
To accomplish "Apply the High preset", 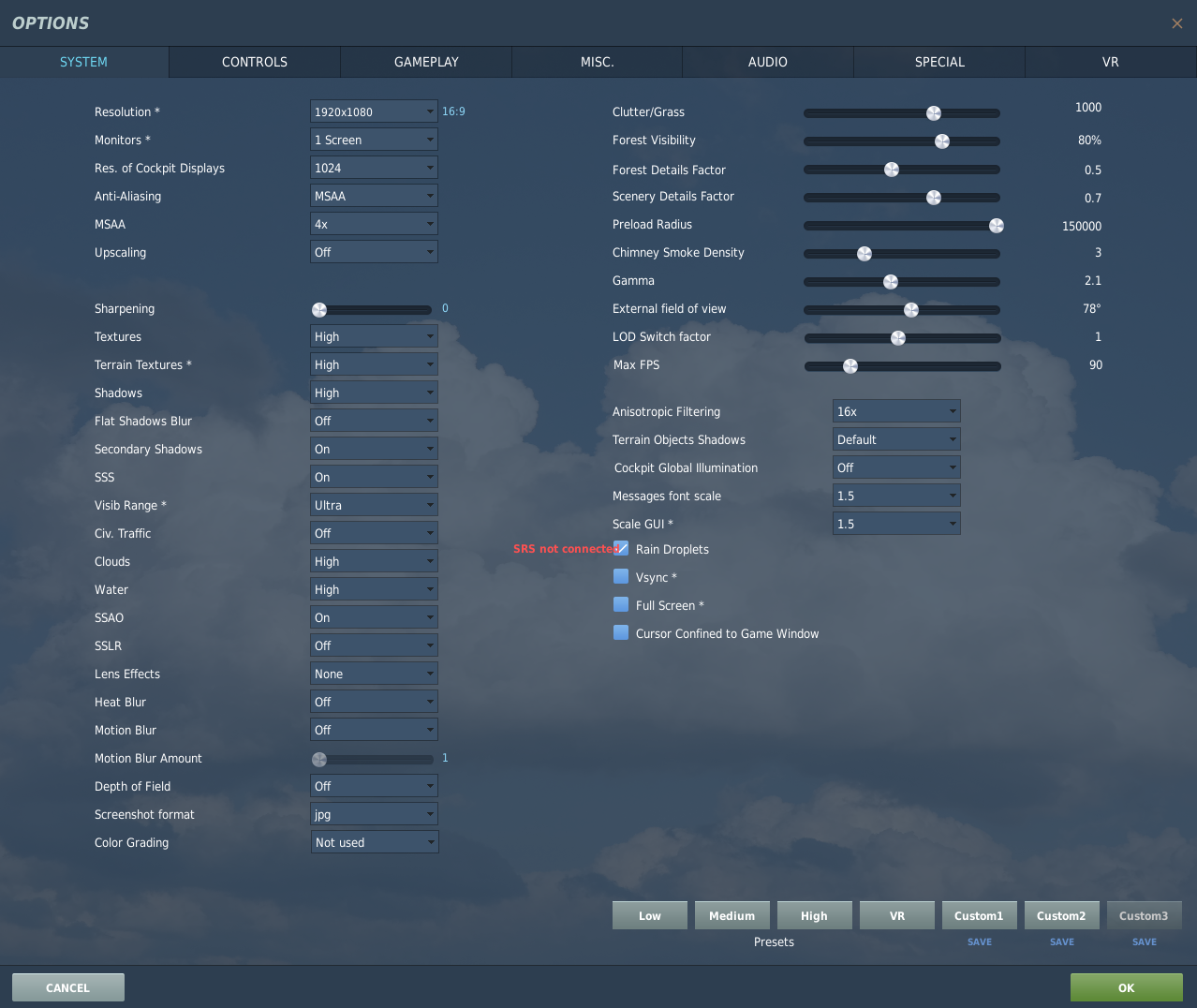I will pos(815,915).
